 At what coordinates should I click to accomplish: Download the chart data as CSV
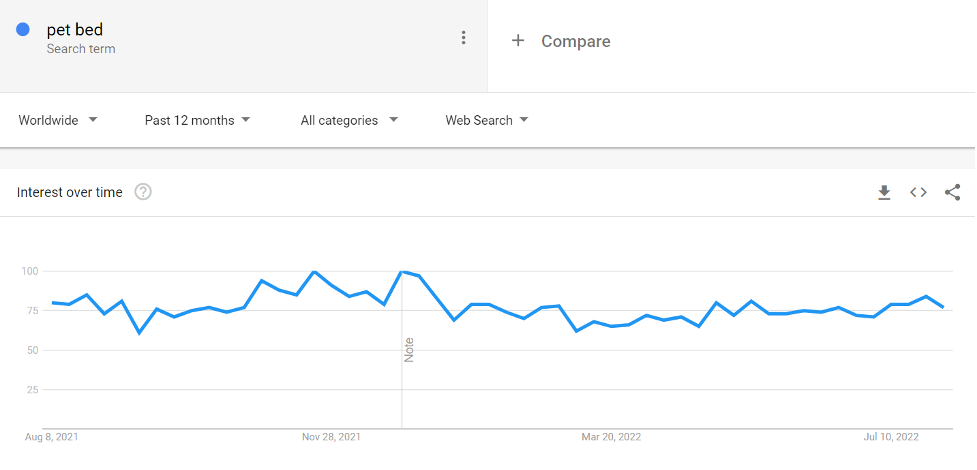pyautogui.click(x=884, y=192)
